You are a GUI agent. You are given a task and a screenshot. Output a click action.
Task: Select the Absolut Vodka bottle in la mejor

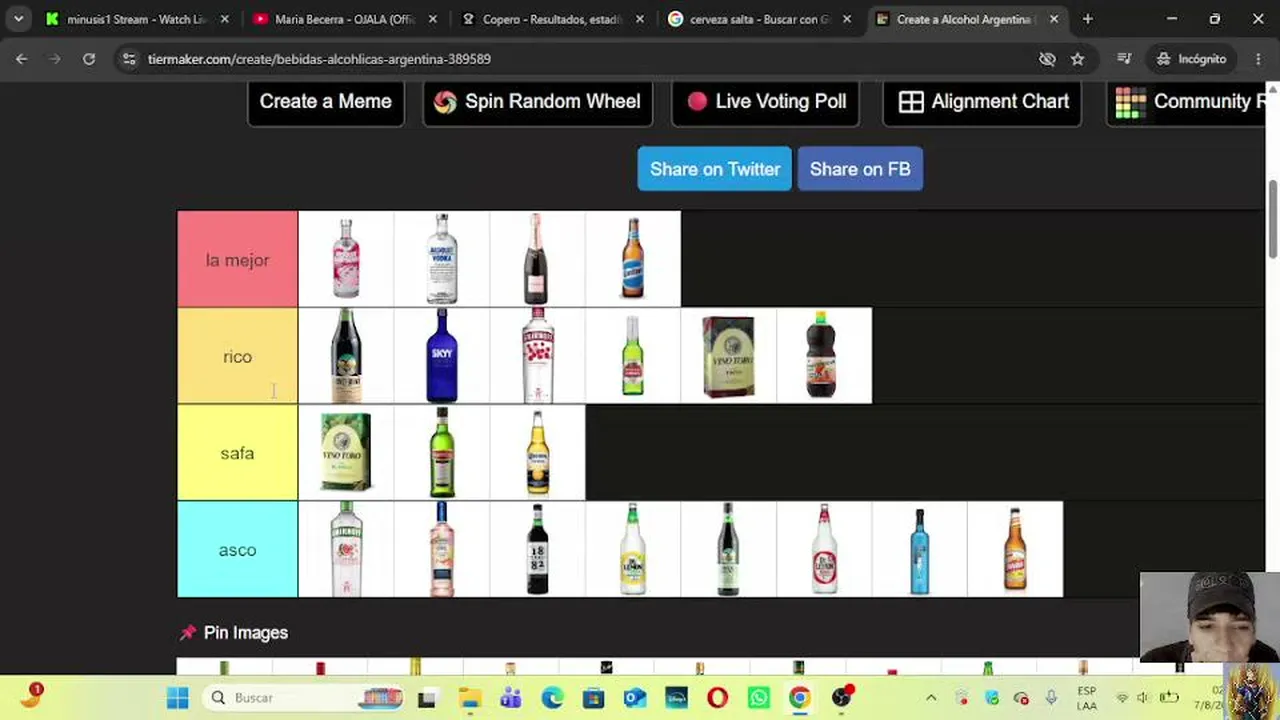[442, 259]
